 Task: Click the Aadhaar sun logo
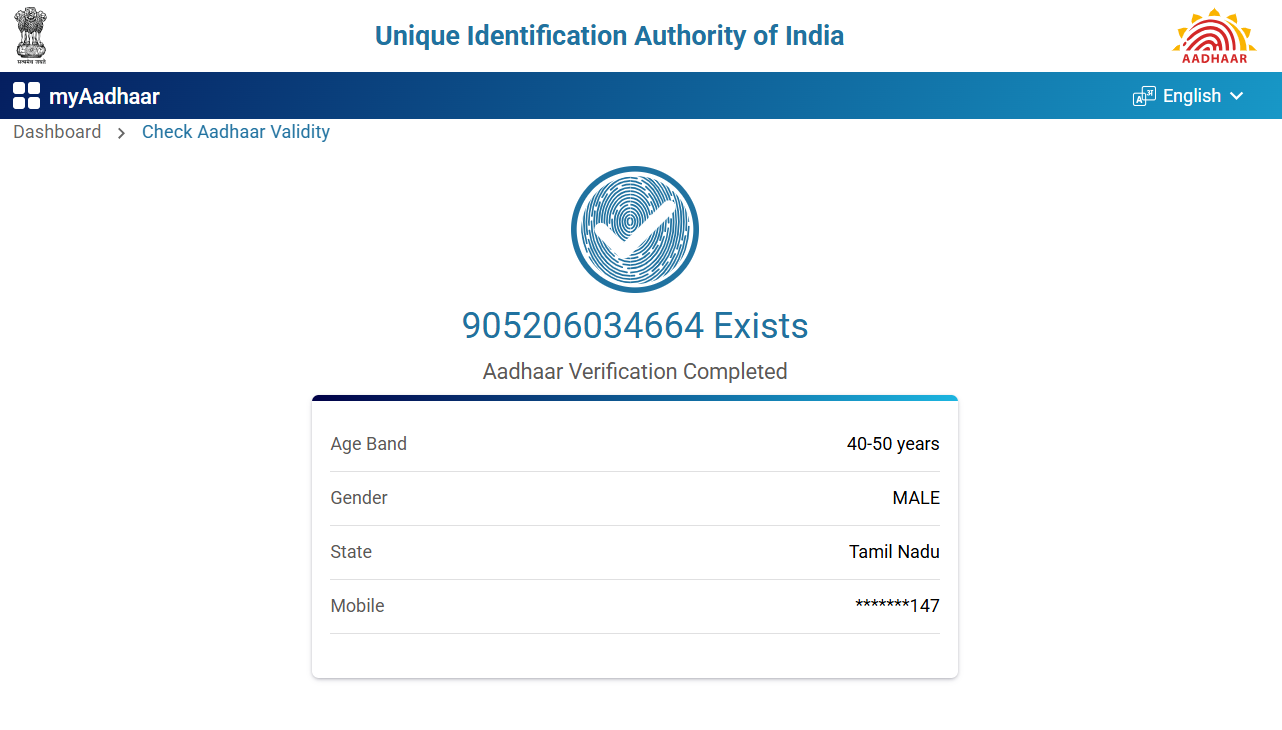point(1214,36)
